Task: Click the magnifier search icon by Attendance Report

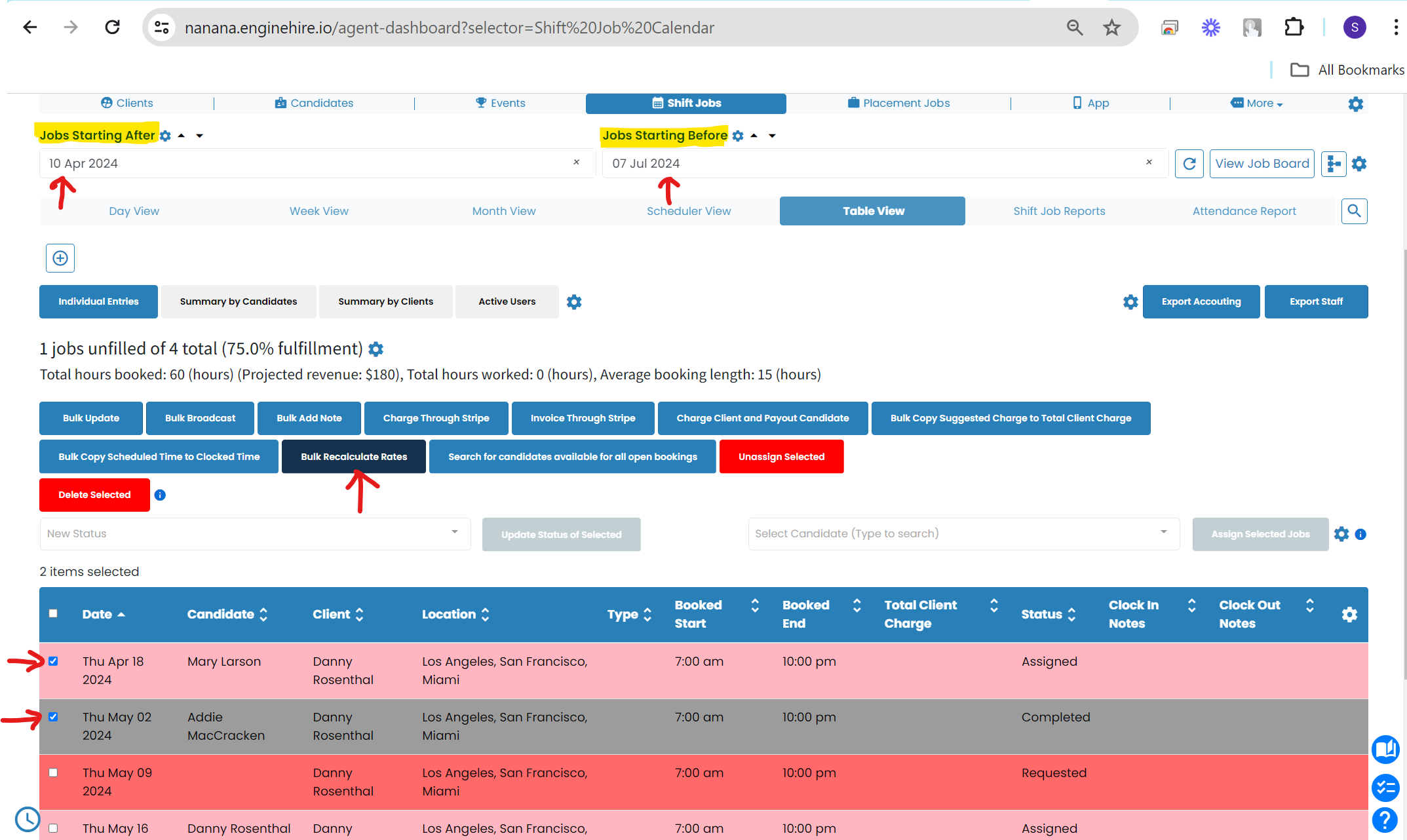Action: (1354, 211)
